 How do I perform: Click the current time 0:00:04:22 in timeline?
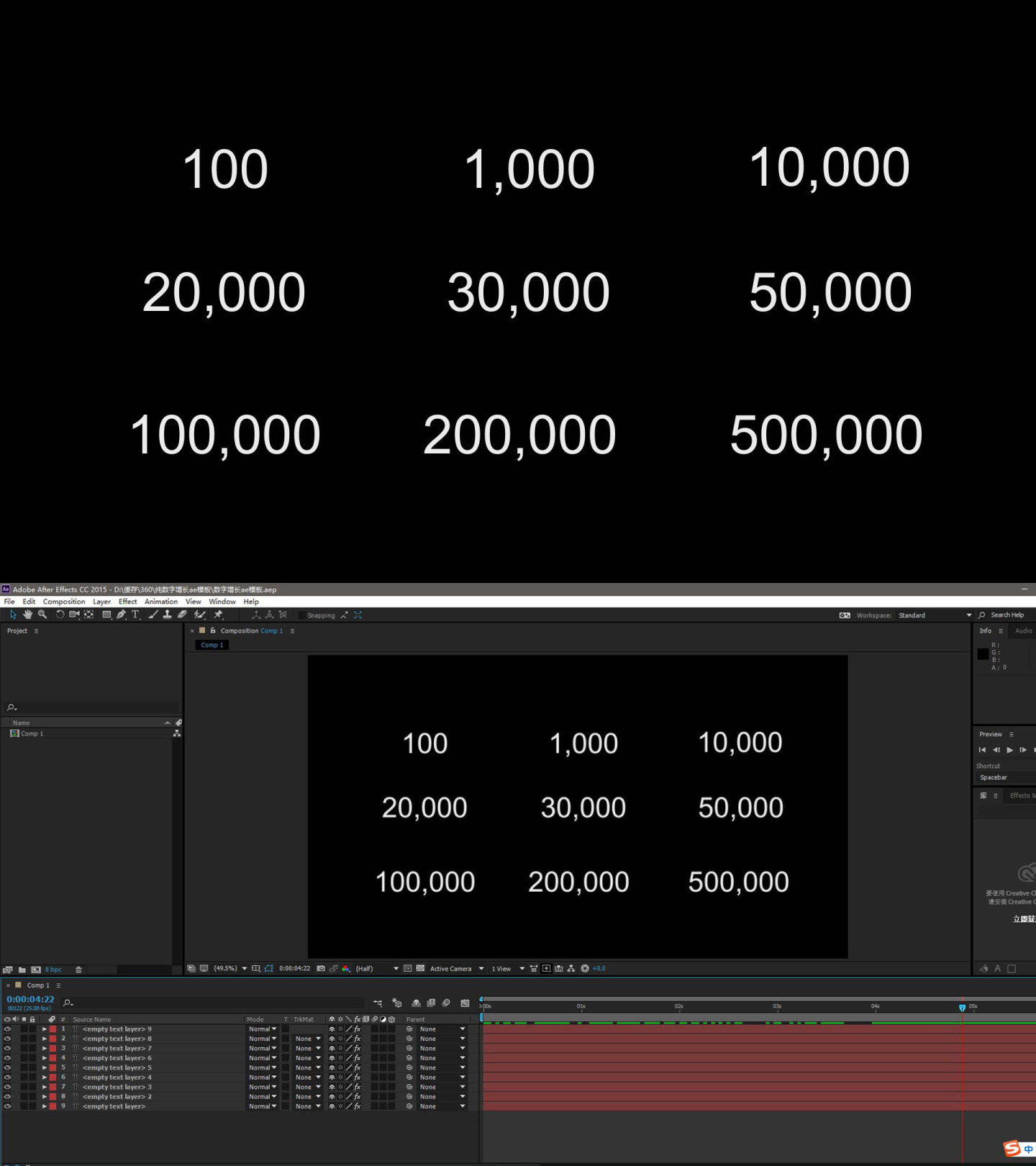tap(30, 999)
